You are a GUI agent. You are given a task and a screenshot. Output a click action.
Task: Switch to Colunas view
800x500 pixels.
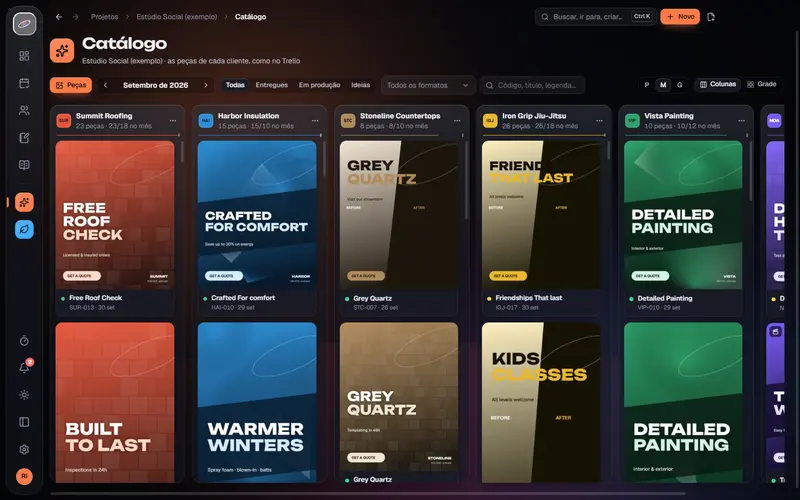718,84
